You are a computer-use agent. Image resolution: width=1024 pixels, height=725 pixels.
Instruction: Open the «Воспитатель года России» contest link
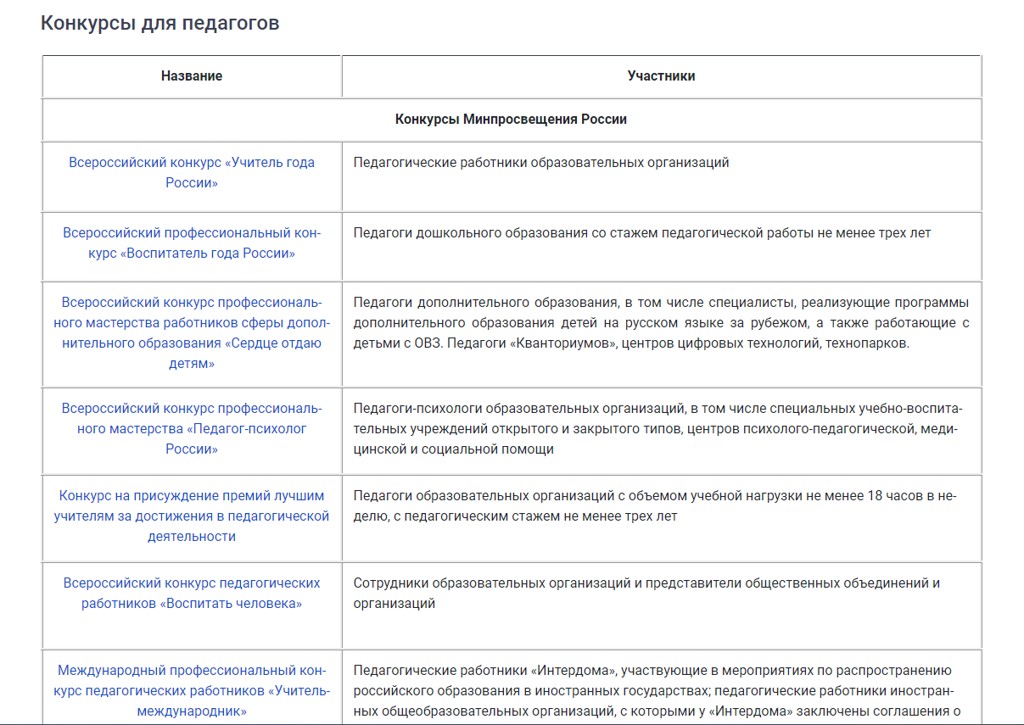191,243
